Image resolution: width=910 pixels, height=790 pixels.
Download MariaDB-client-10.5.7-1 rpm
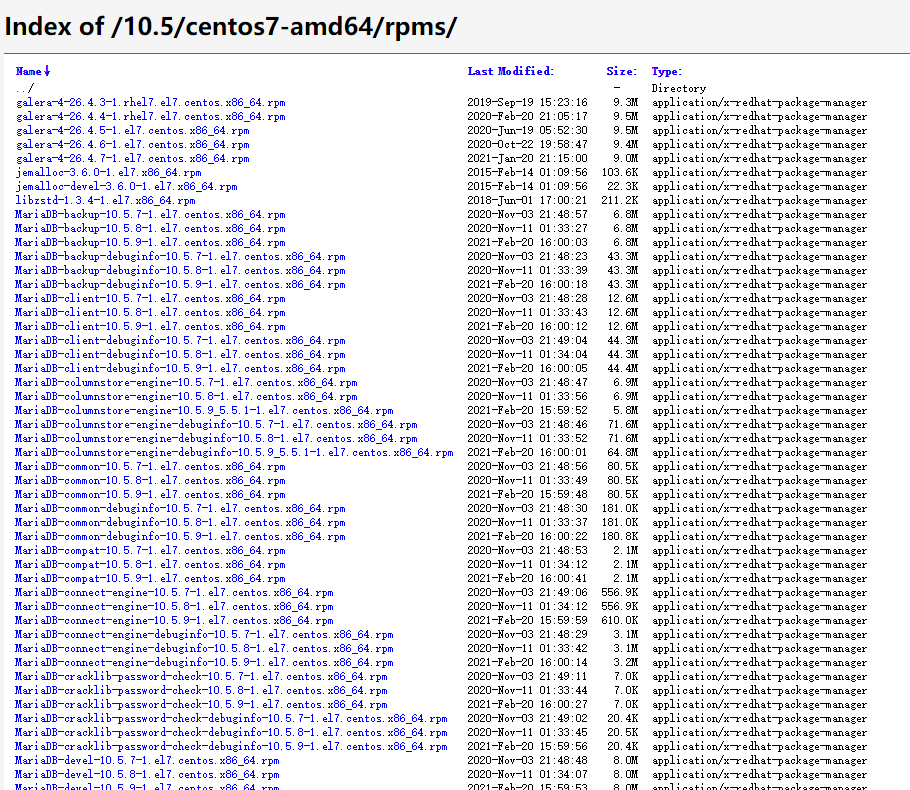click(150, 298)
